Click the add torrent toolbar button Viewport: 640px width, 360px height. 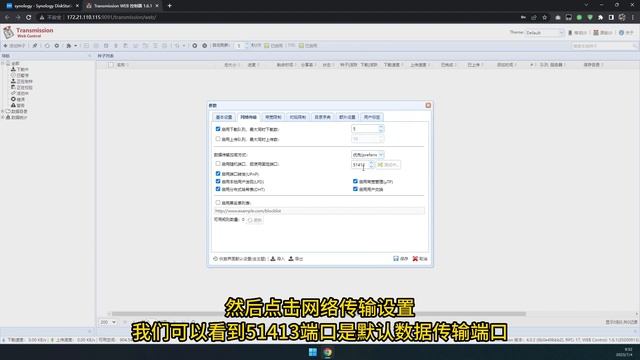[x=14, y=46]
